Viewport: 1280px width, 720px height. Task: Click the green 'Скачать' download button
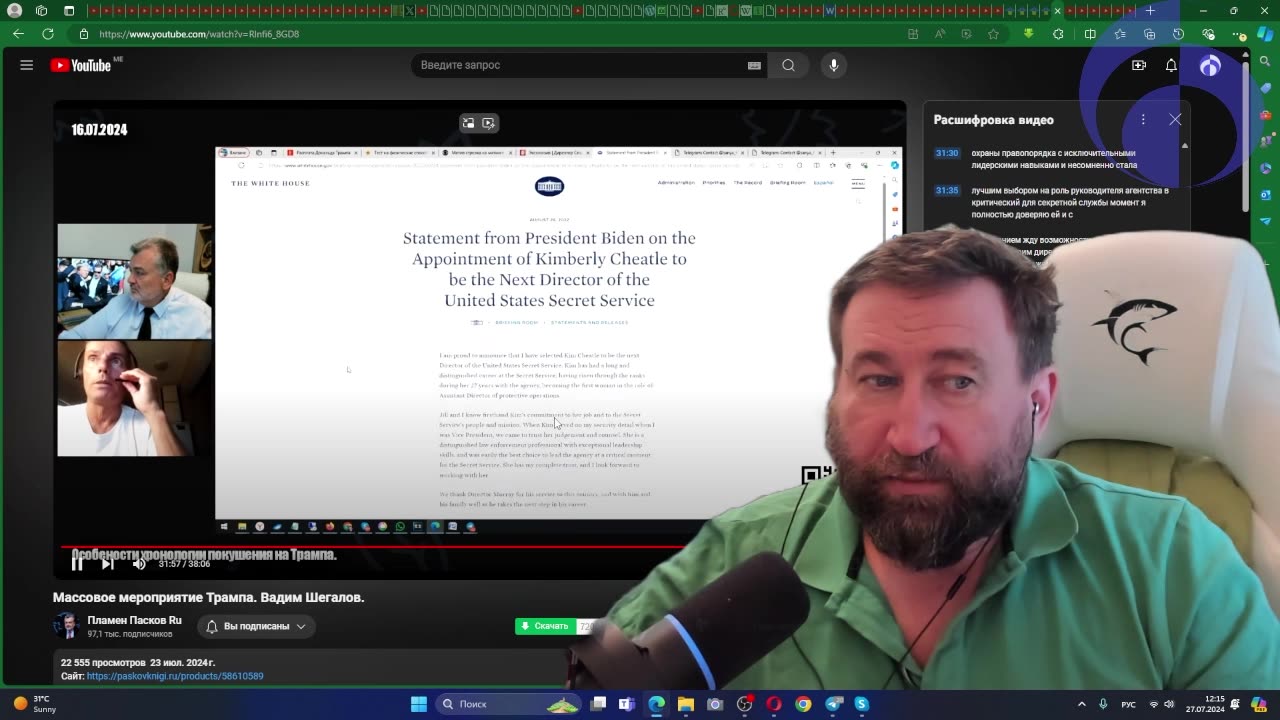(545, 626)
